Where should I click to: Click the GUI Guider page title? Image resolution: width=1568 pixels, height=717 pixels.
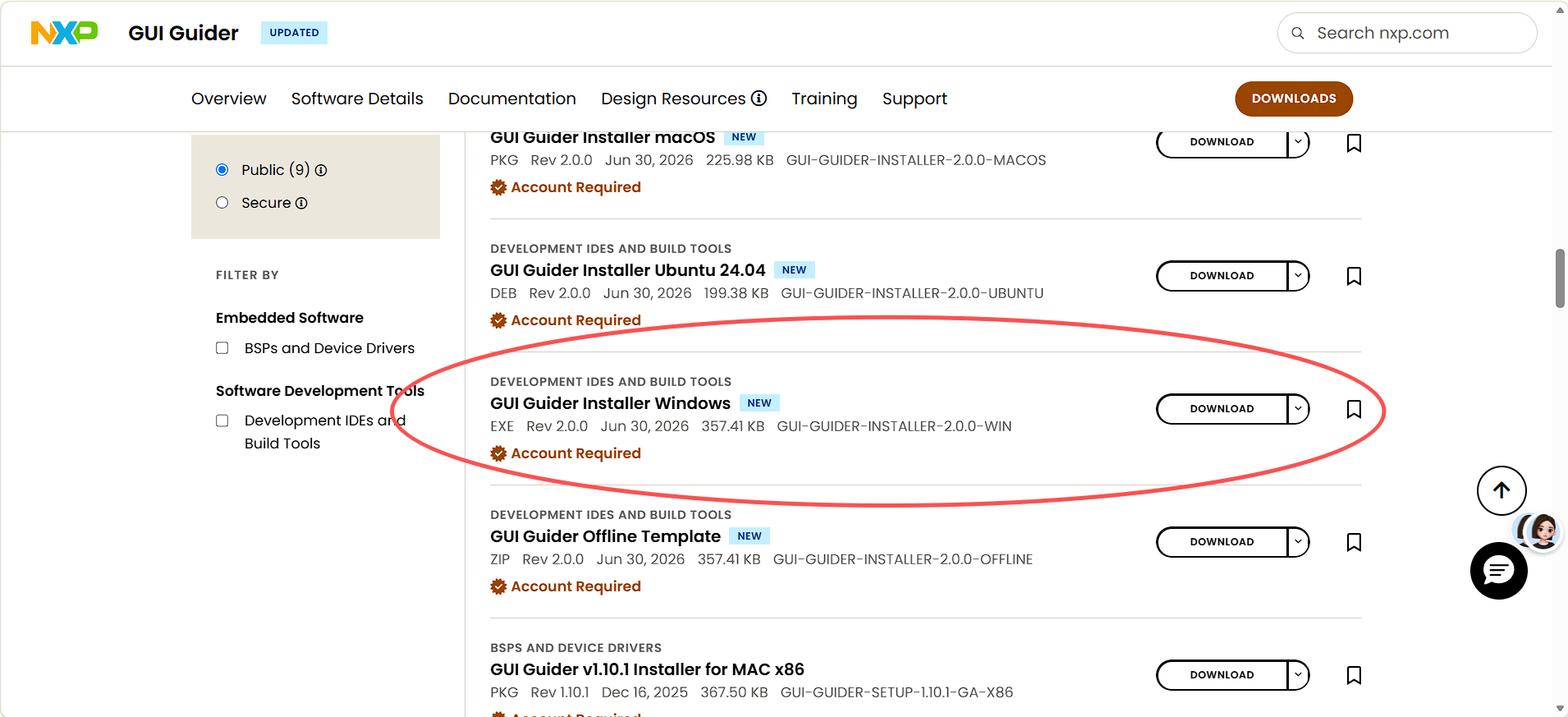tap(183, 33)
